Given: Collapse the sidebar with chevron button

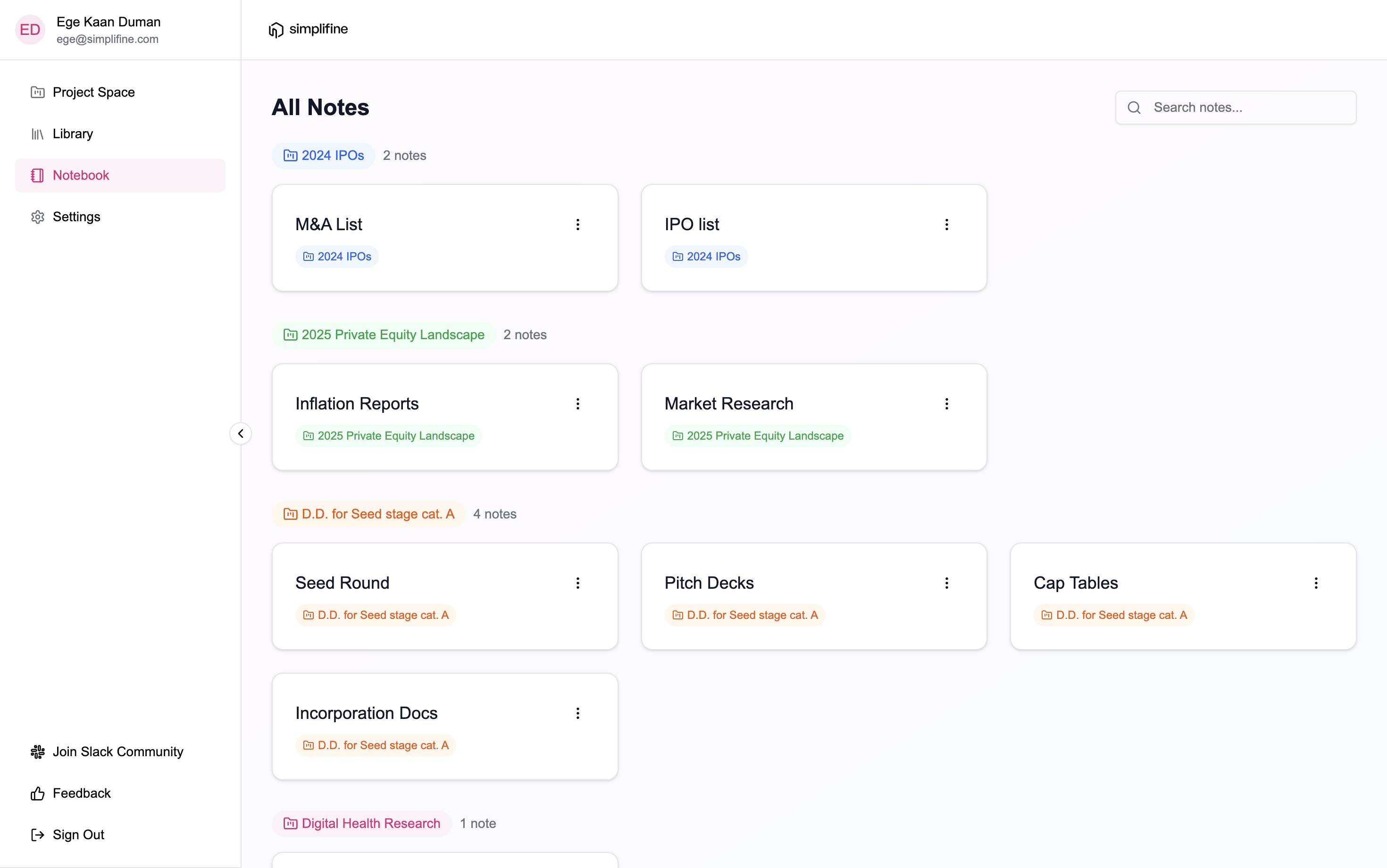Looking at the screenshot, I should click(241, 434).
